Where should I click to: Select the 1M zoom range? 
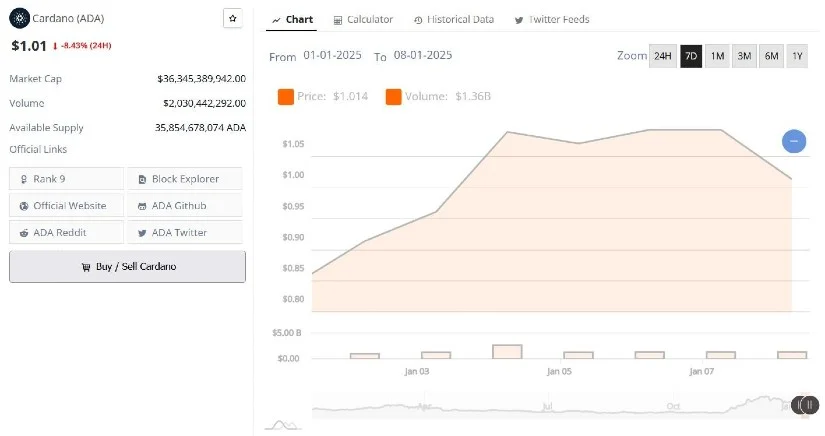(717, 56)
